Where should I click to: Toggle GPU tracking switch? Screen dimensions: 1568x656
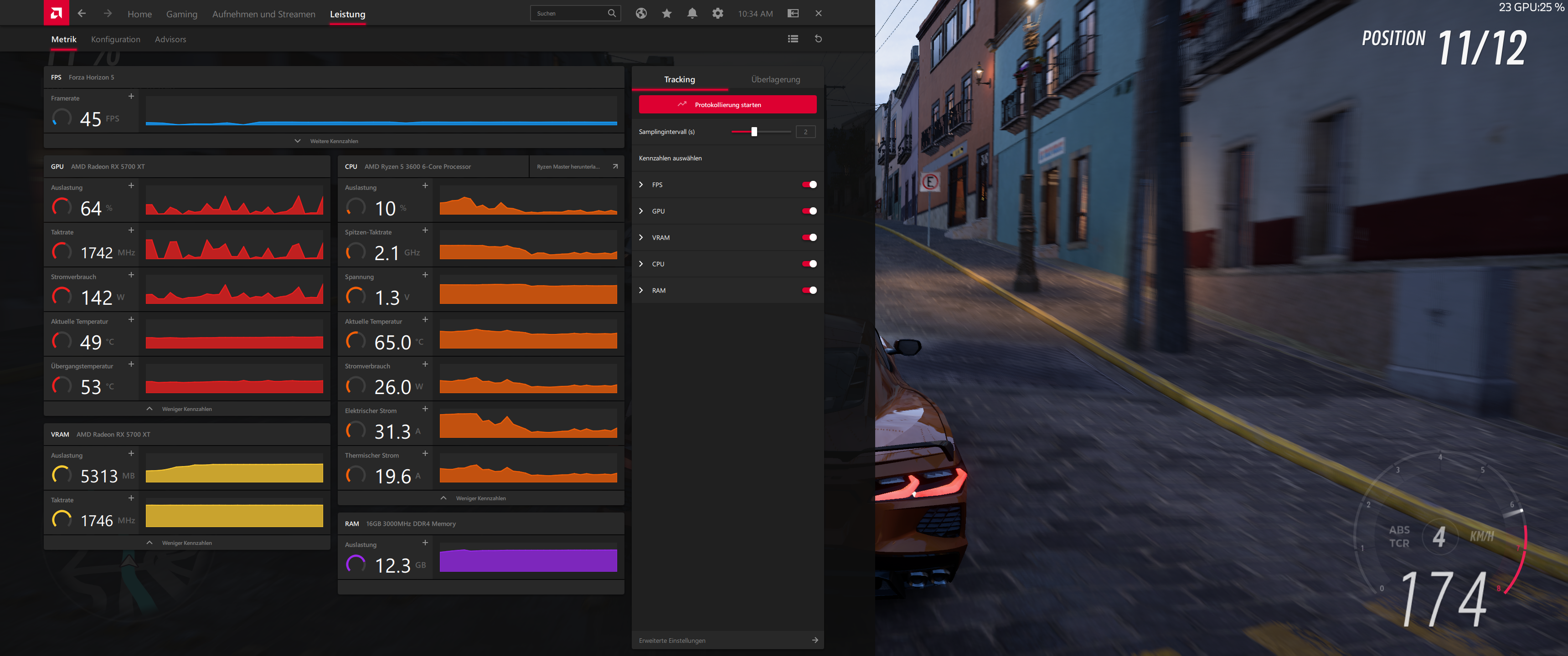click(x=809, y=211)
